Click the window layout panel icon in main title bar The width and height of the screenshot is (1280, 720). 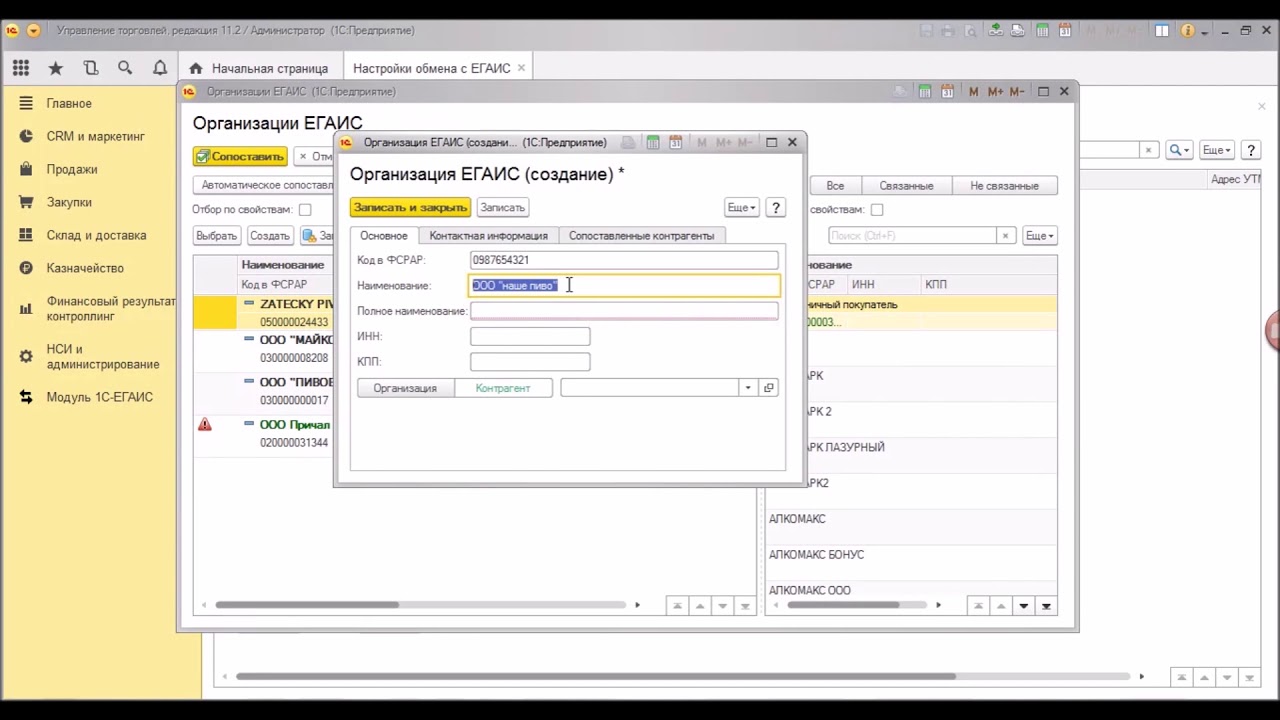point(1162,31)
